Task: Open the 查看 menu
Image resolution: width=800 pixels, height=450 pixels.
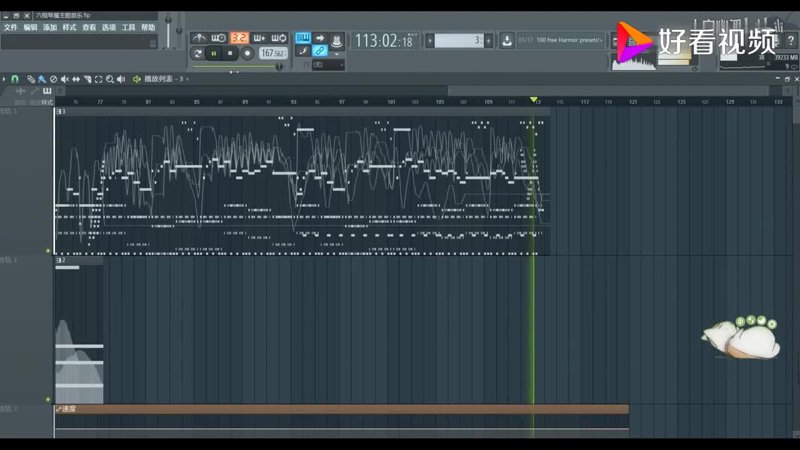Action: (89, 28)
